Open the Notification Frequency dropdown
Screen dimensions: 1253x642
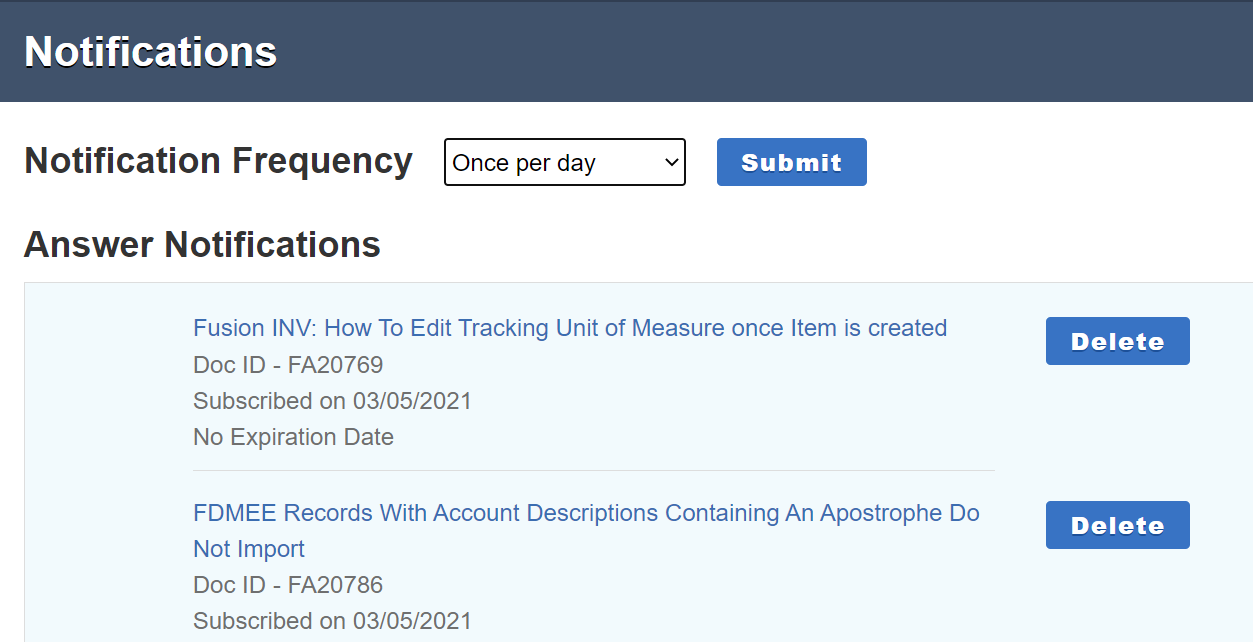pos(564,162)
